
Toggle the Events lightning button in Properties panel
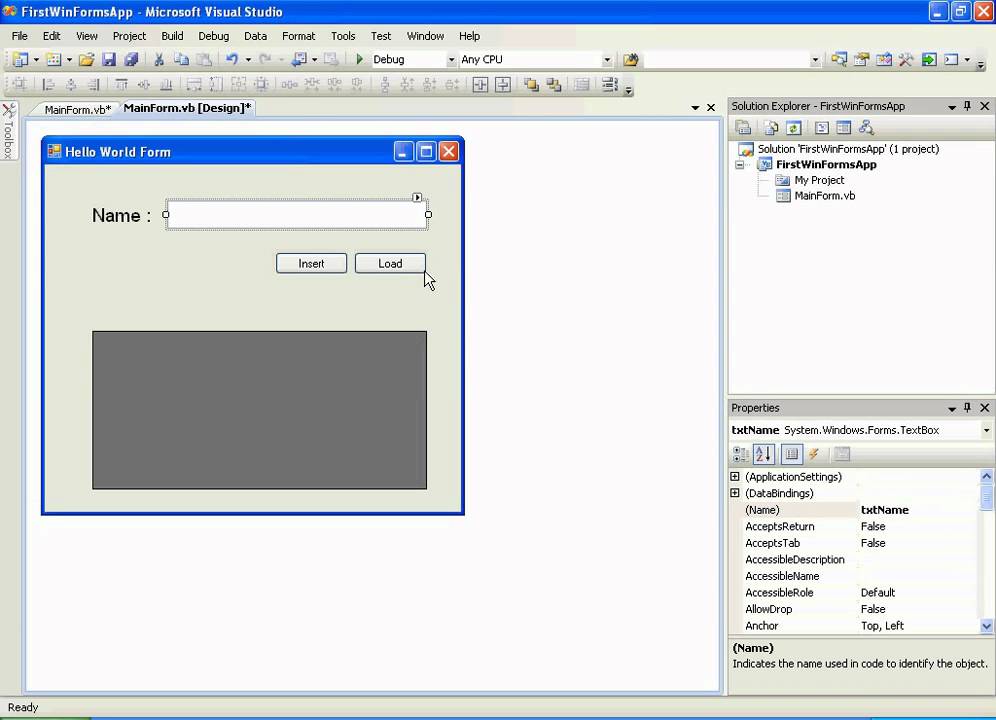[x=814, y=454]
